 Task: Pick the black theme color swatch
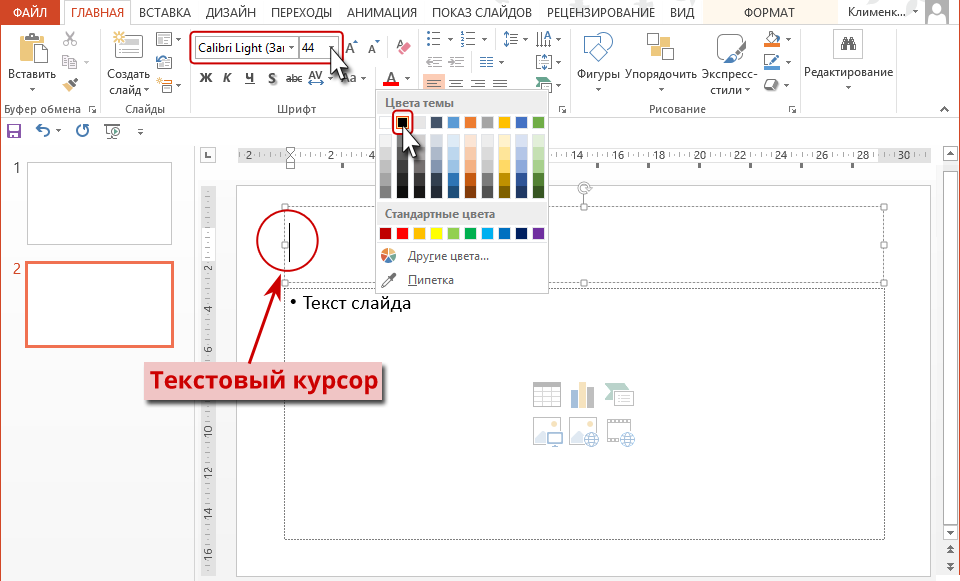[402, 122]
